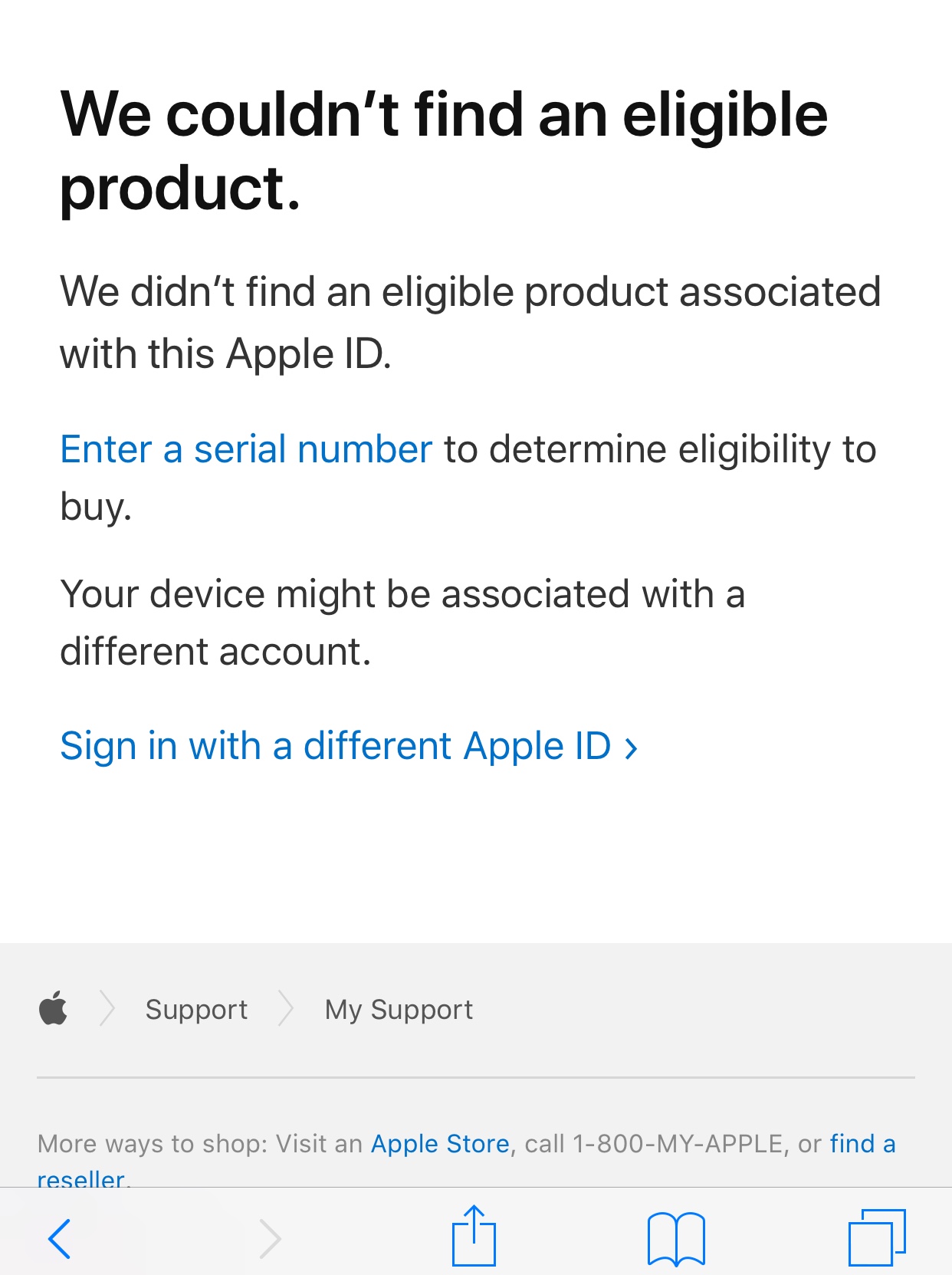Image resolution: width=952 pixels, height=1275 pixels.
Task: Open My Support breadcrumb item
Action: point(399,1010)
